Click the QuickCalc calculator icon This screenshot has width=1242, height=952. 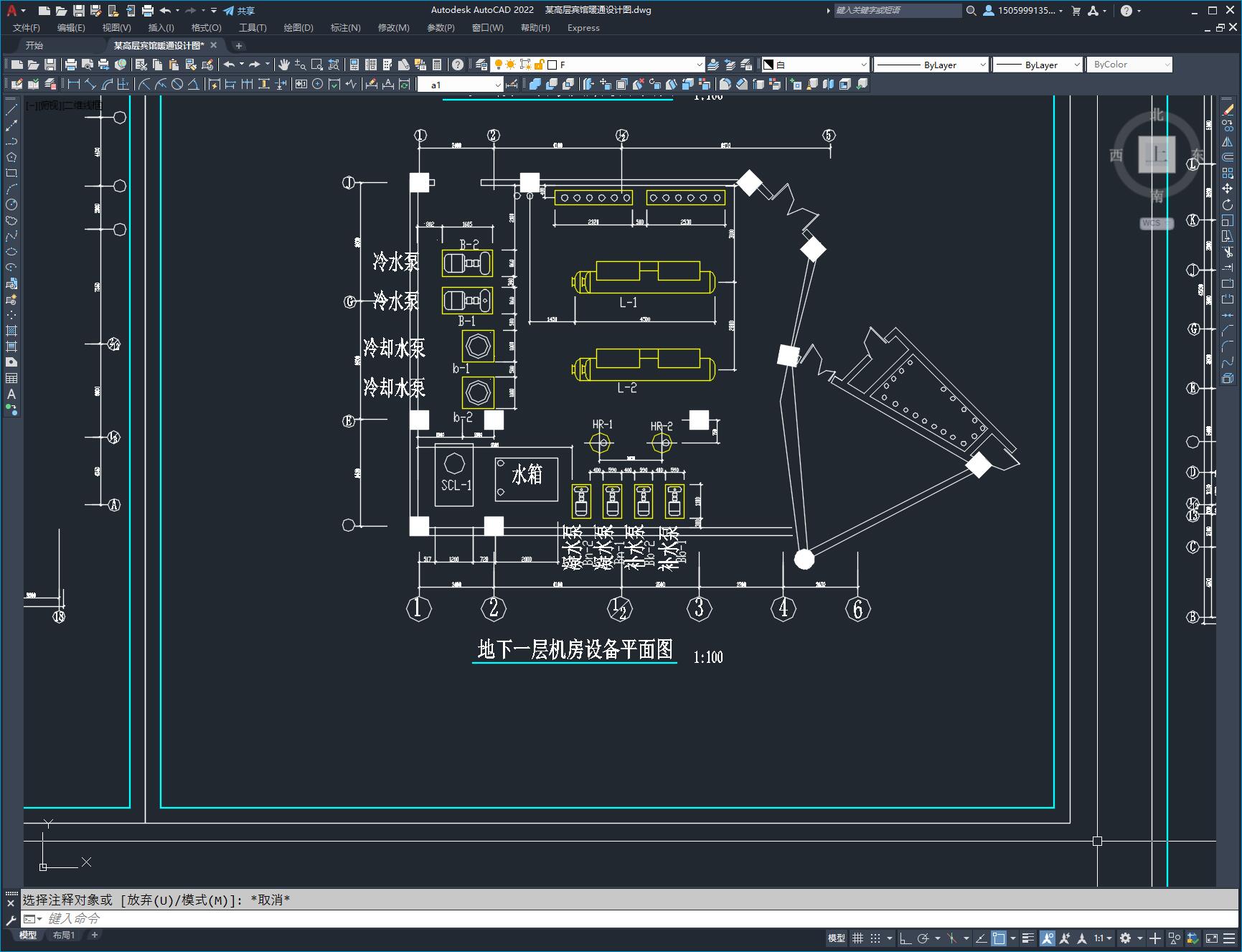[x=437, y=65]
